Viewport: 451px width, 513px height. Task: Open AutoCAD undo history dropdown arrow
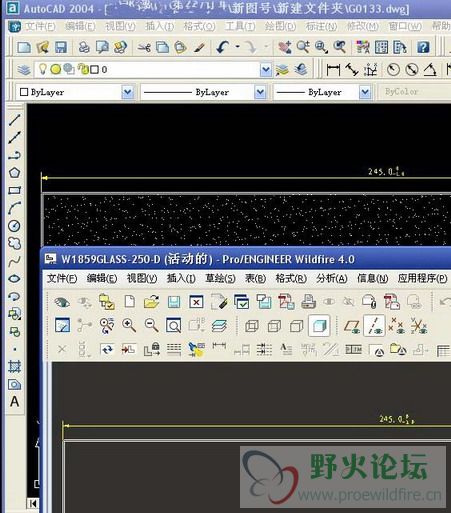237,47
